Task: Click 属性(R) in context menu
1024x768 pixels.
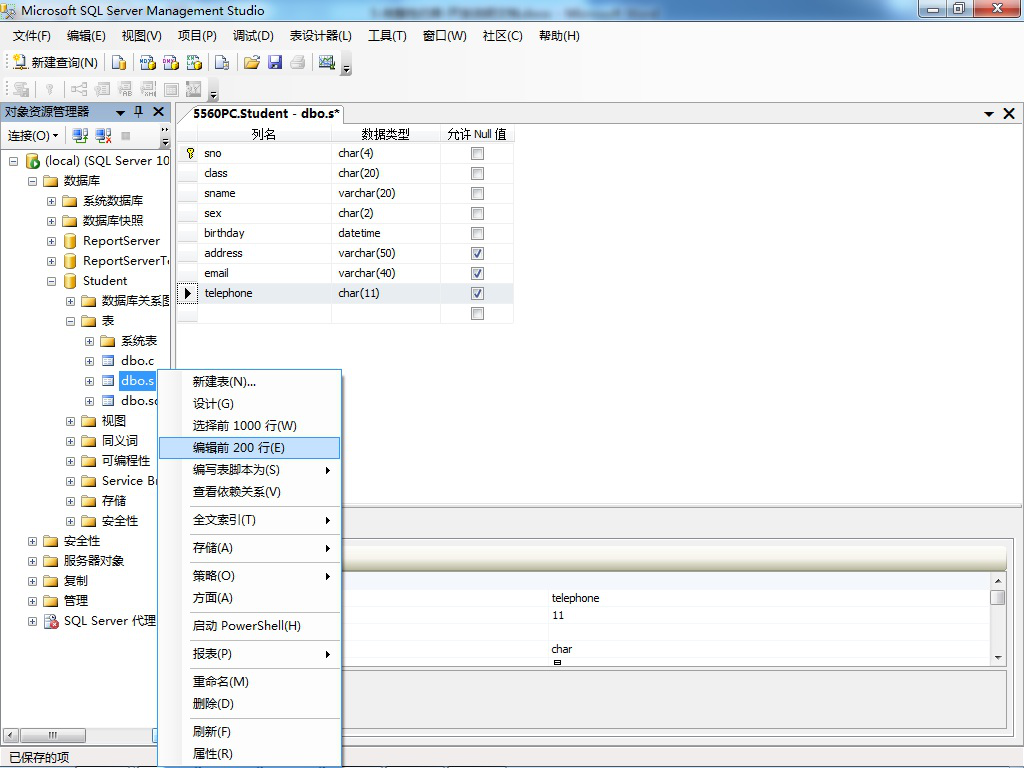Action: tap(249, 754)
